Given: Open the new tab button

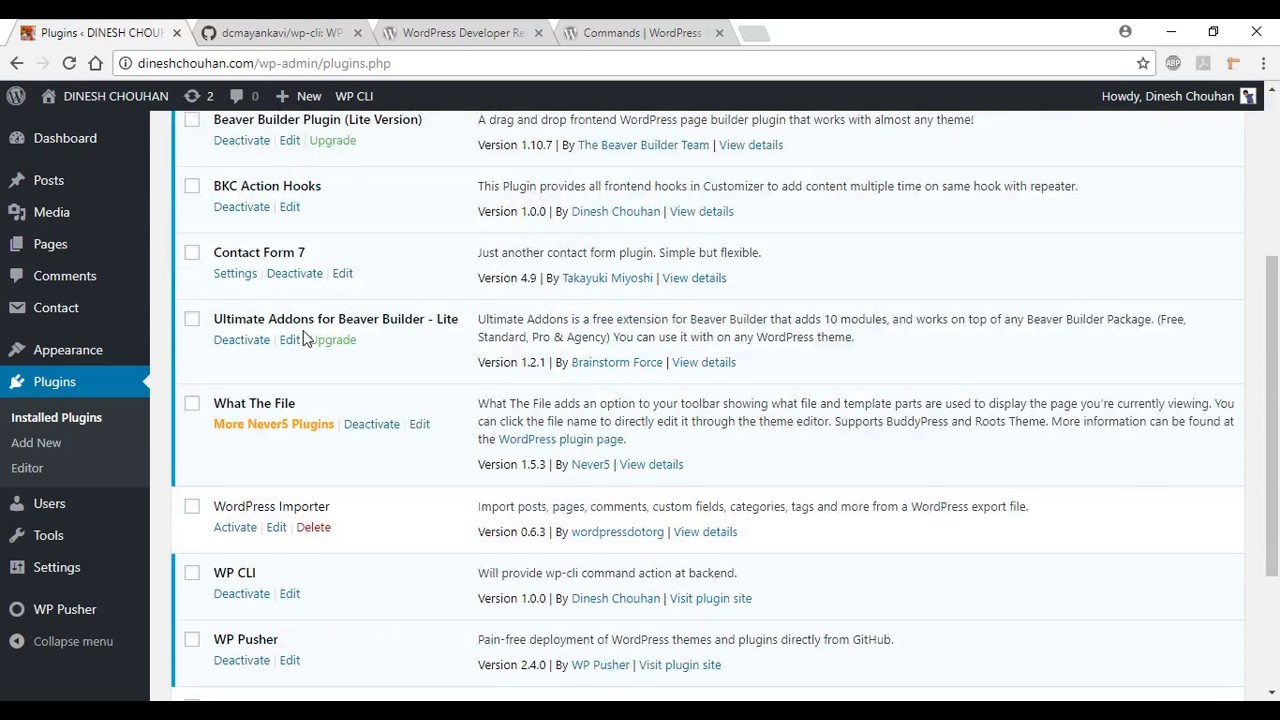Looking at the screenshot, I should click(754, 33).
